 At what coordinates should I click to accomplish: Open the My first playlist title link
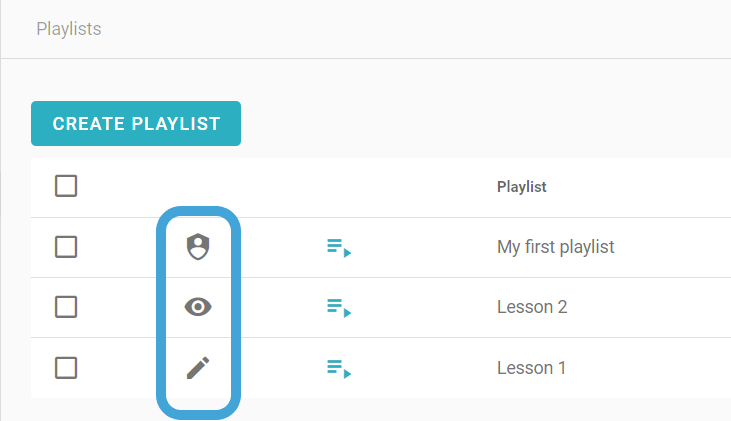click(x=555, y=247)
